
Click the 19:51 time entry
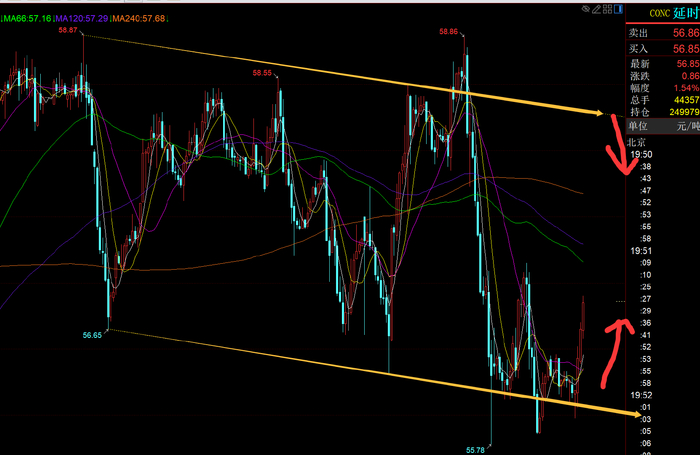tap(641, 251)
